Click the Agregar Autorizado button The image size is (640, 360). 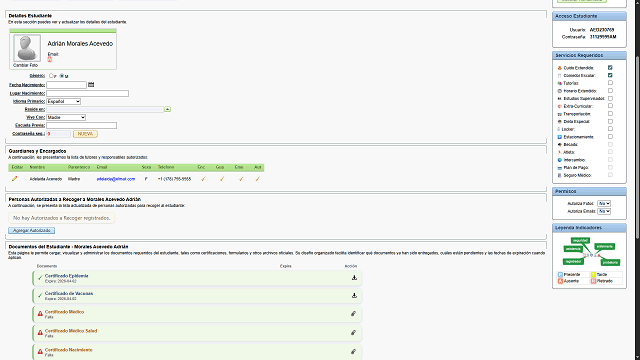click(x=31, y=231)
